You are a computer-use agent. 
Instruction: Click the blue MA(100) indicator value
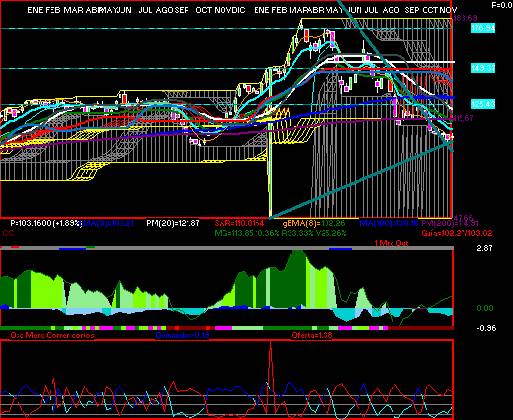coord(389,223)
